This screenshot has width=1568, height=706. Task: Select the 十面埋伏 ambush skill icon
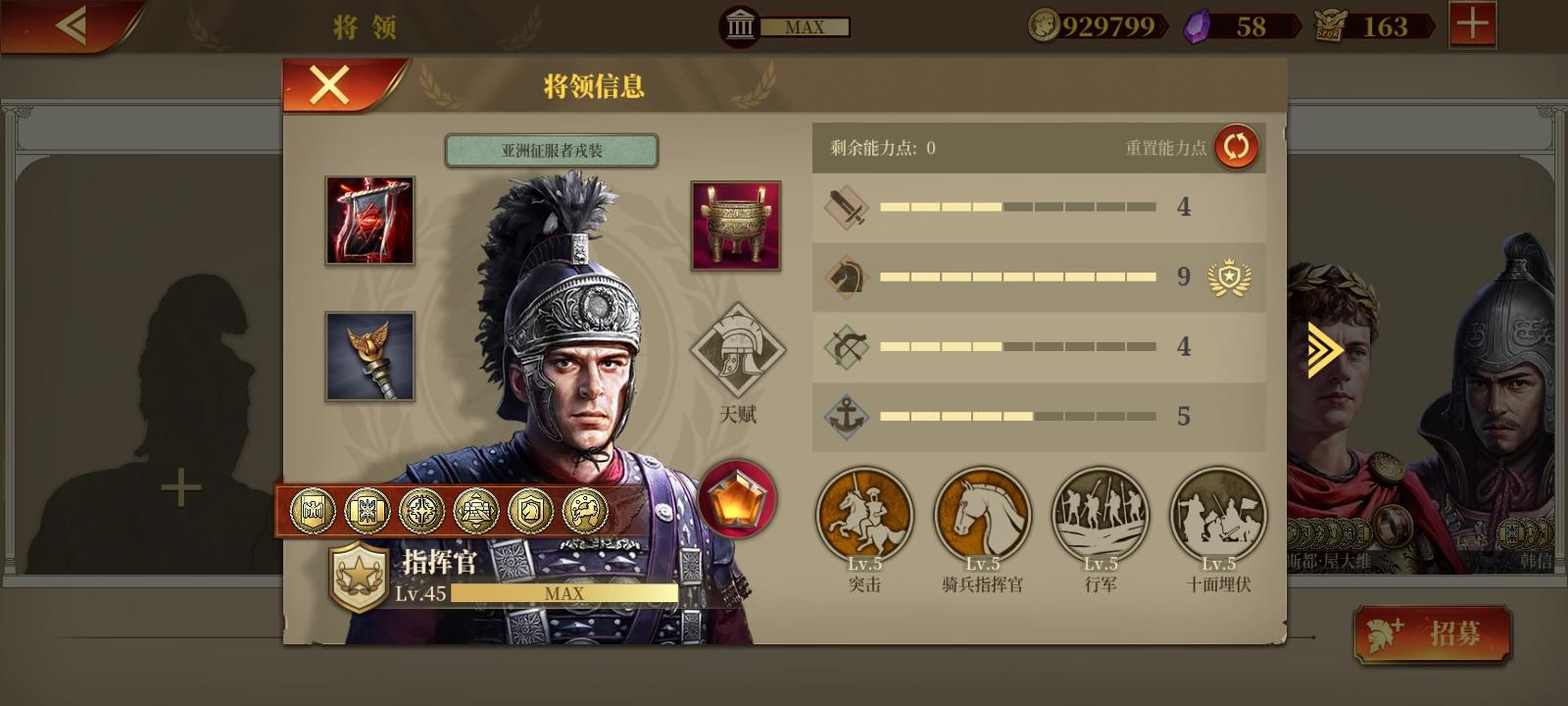click(1218, 515)
